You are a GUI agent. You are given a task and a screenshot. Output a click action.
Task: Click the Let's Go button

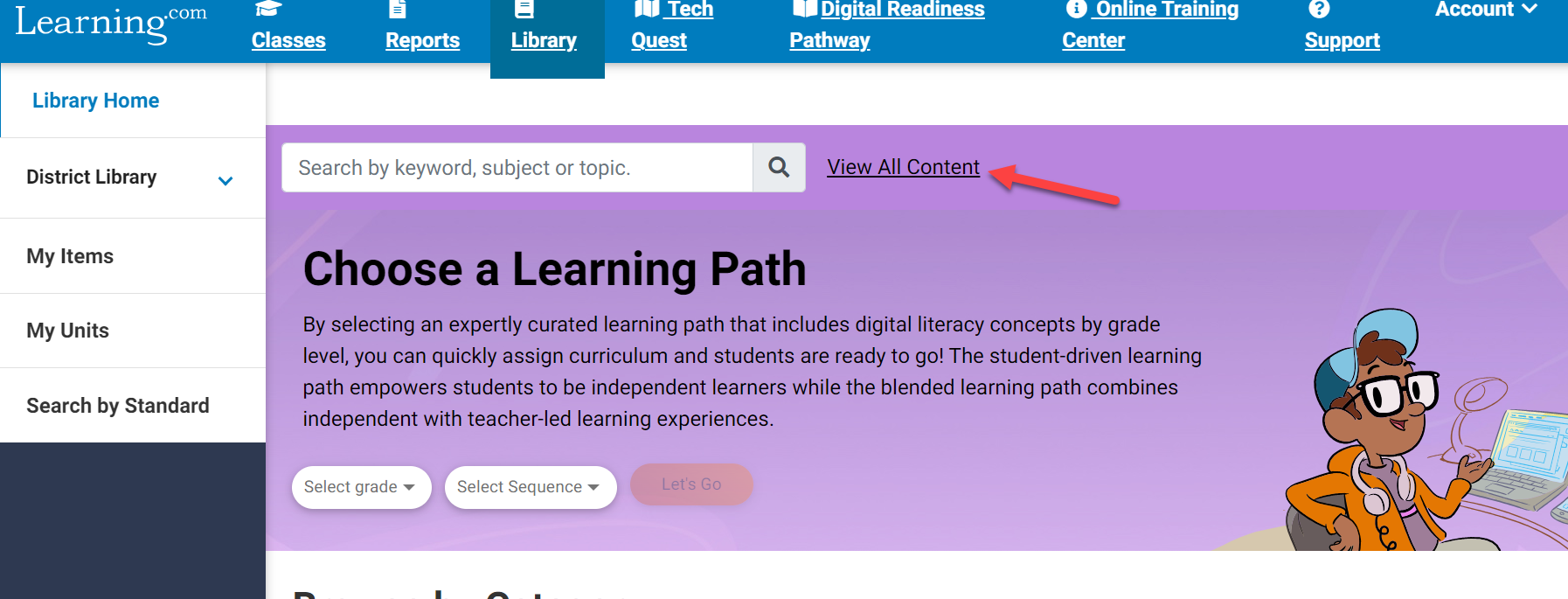[x=690, y=484]
